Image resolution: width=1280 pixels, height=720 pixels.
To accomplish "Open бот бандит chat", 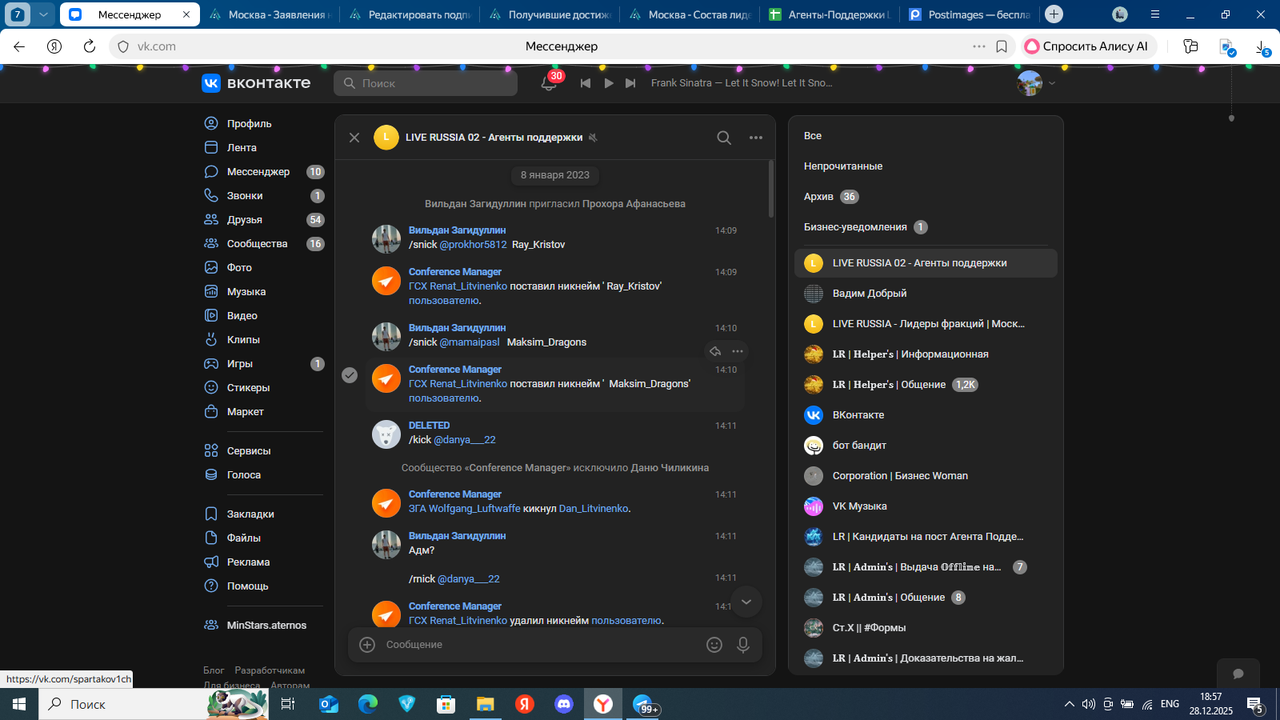I will pos(926,445).
